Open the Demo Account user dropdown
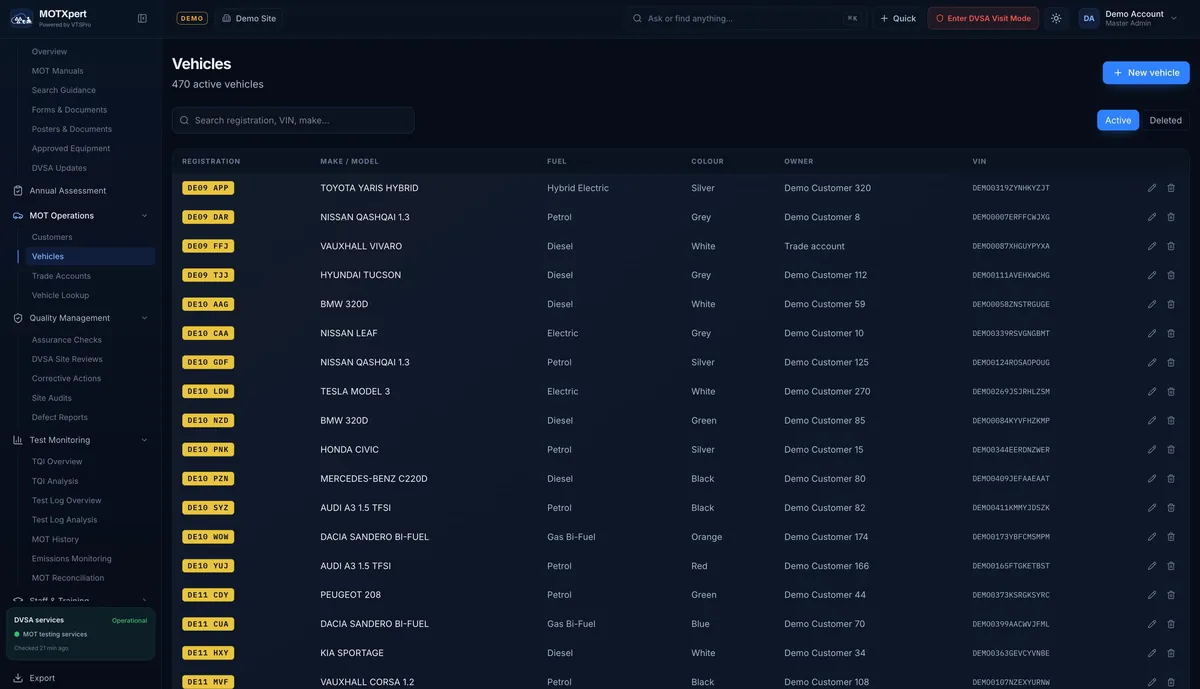The height and width of the screenshot is (689, 1200). 1129,18
